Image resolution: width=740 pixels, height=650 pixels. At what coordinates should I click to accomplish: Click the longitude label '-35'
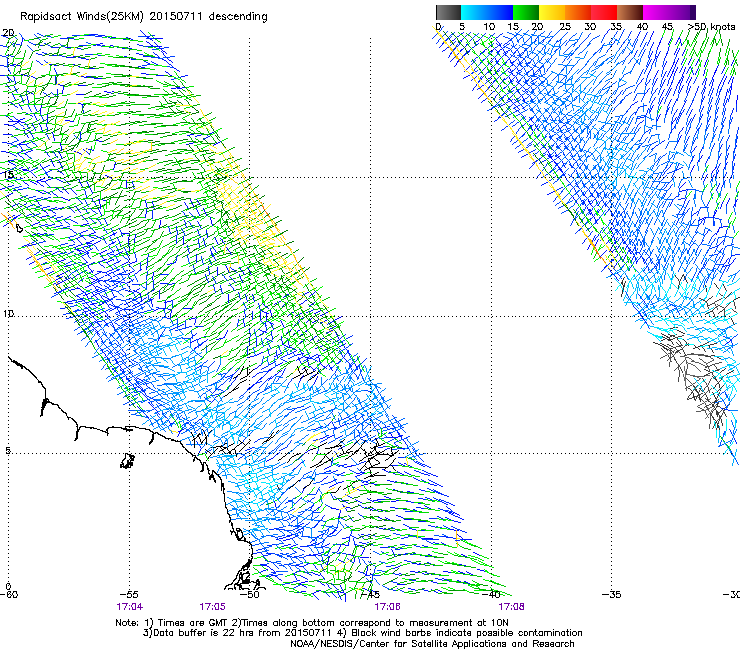click(x=612, y=594)
